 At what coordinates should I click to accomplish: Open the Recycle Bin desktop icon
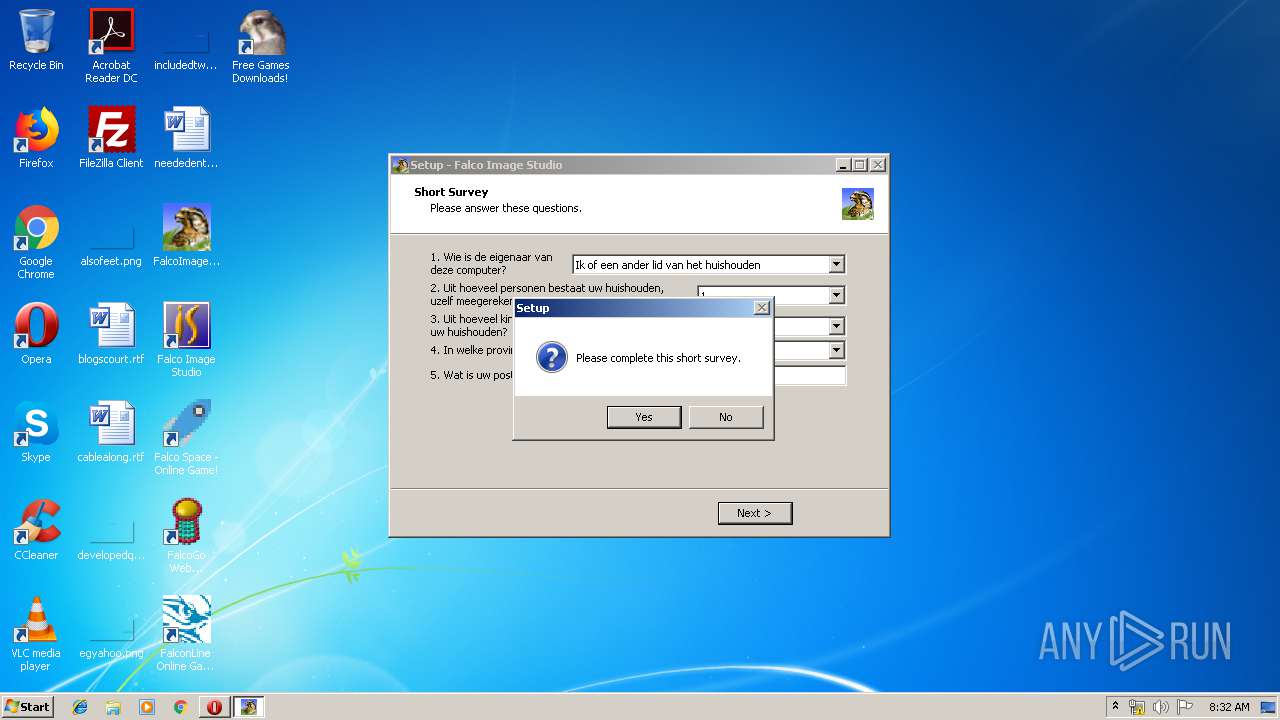point(36,40)
